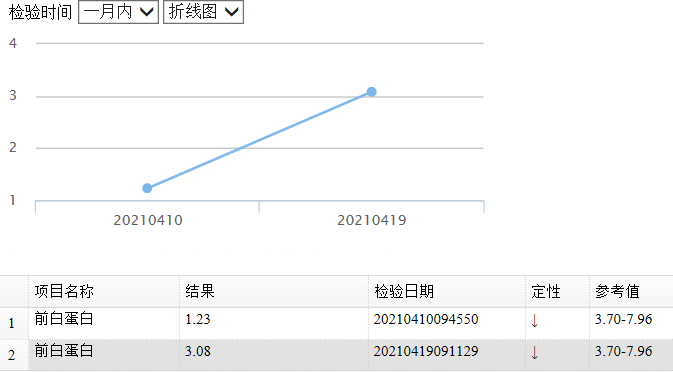Click the 20210419 x-axis label

(372, 220)
